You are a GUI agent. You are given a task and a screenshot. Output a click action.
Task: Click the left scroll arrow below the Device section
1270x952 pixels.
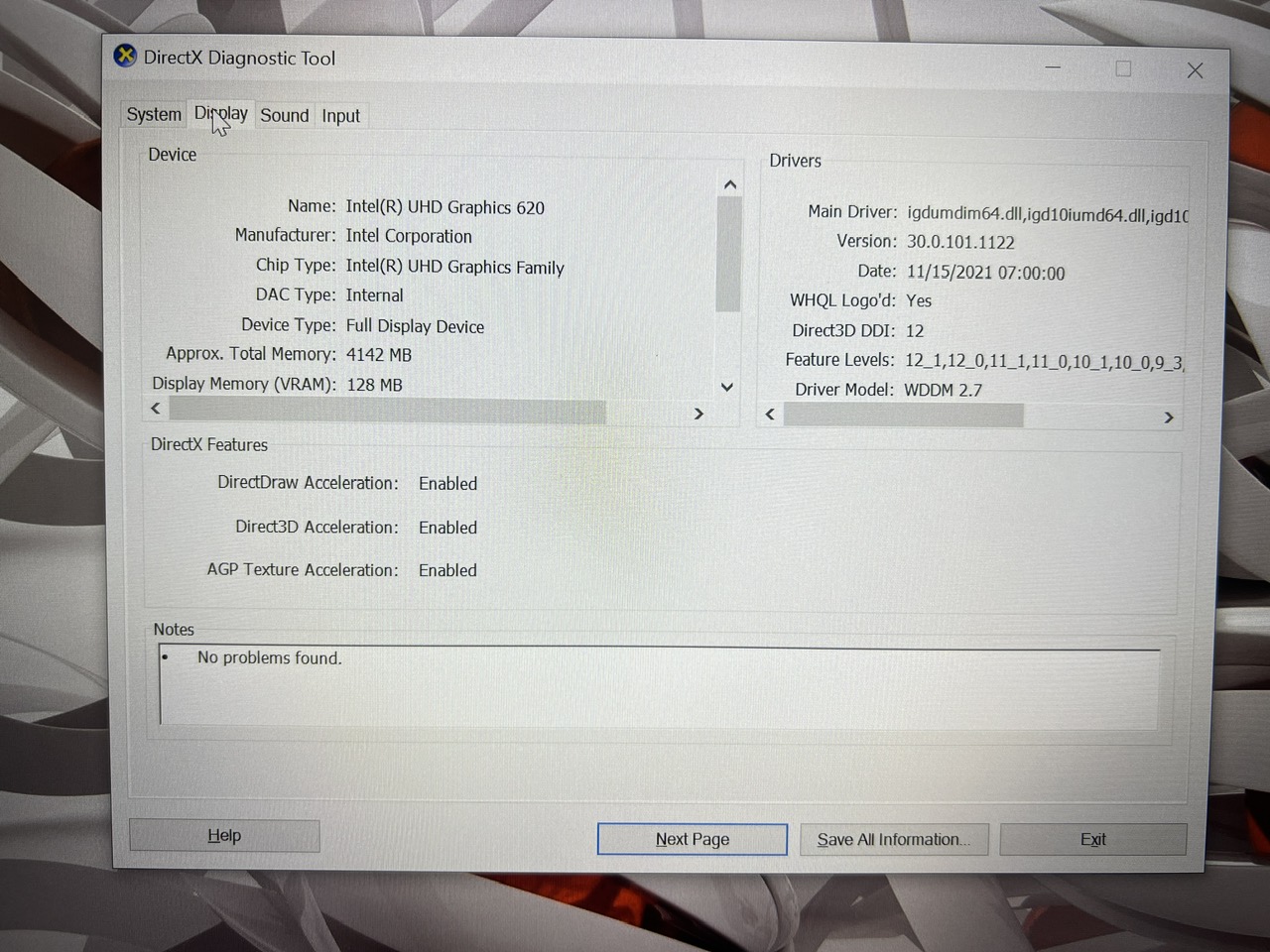click(x=155, y=408)
